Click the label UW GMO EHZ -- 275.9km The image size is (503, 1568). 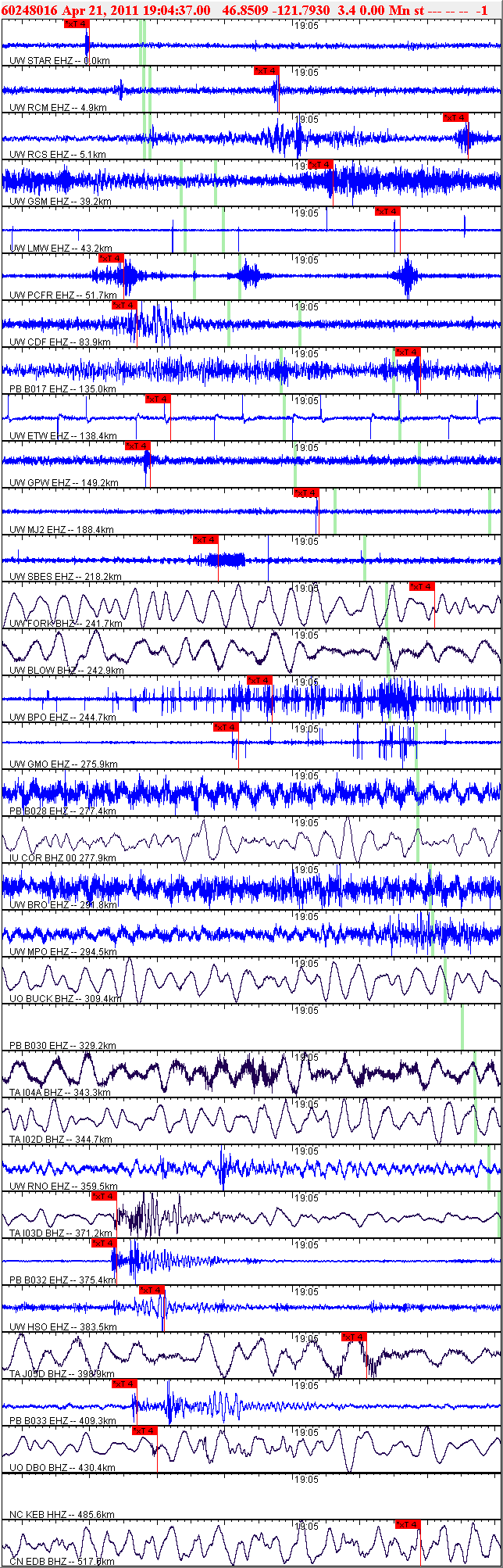tap(64, 764)
